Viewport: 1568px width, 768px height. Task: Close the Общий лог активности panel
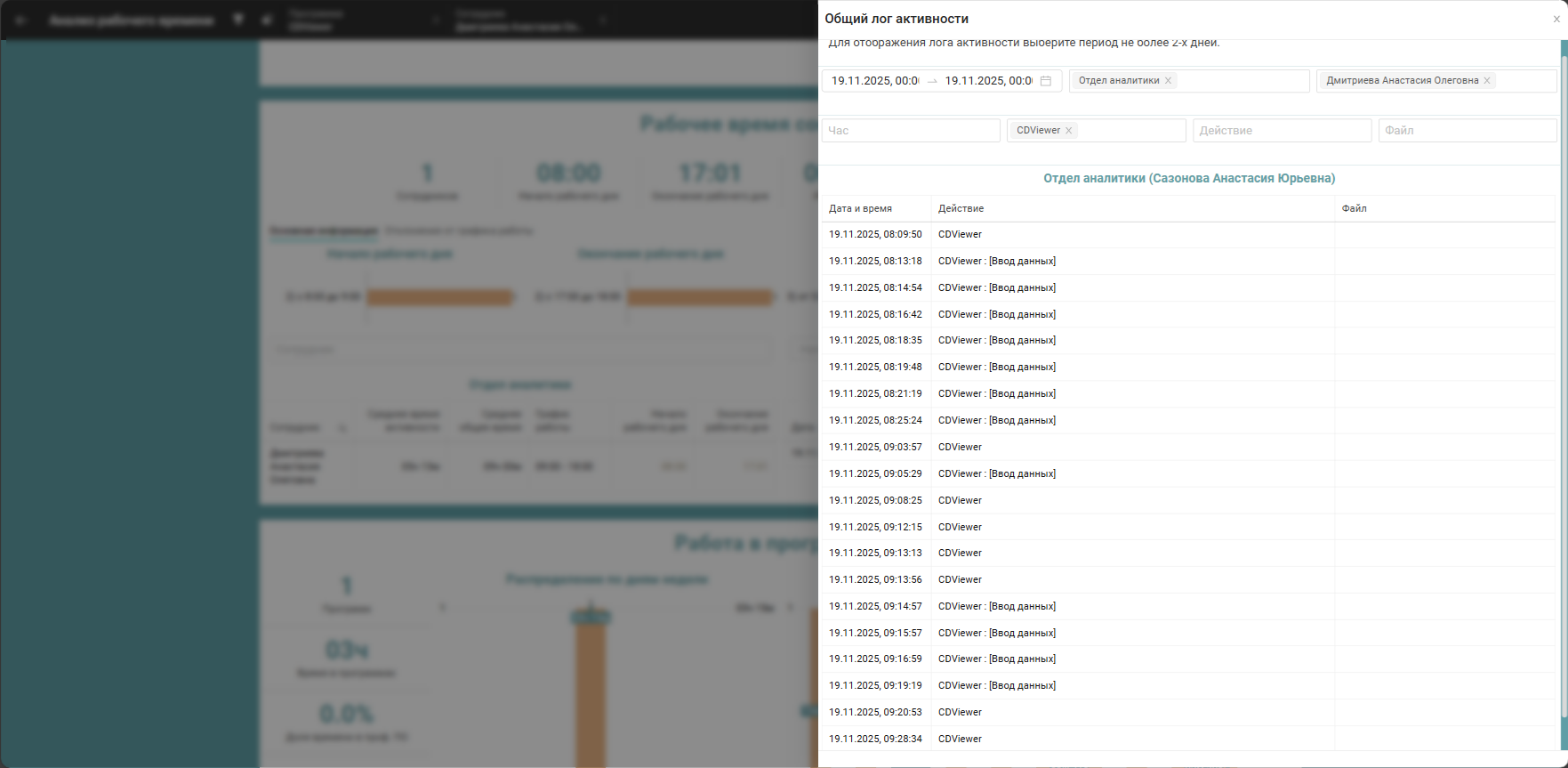[x=1556, y=19]
